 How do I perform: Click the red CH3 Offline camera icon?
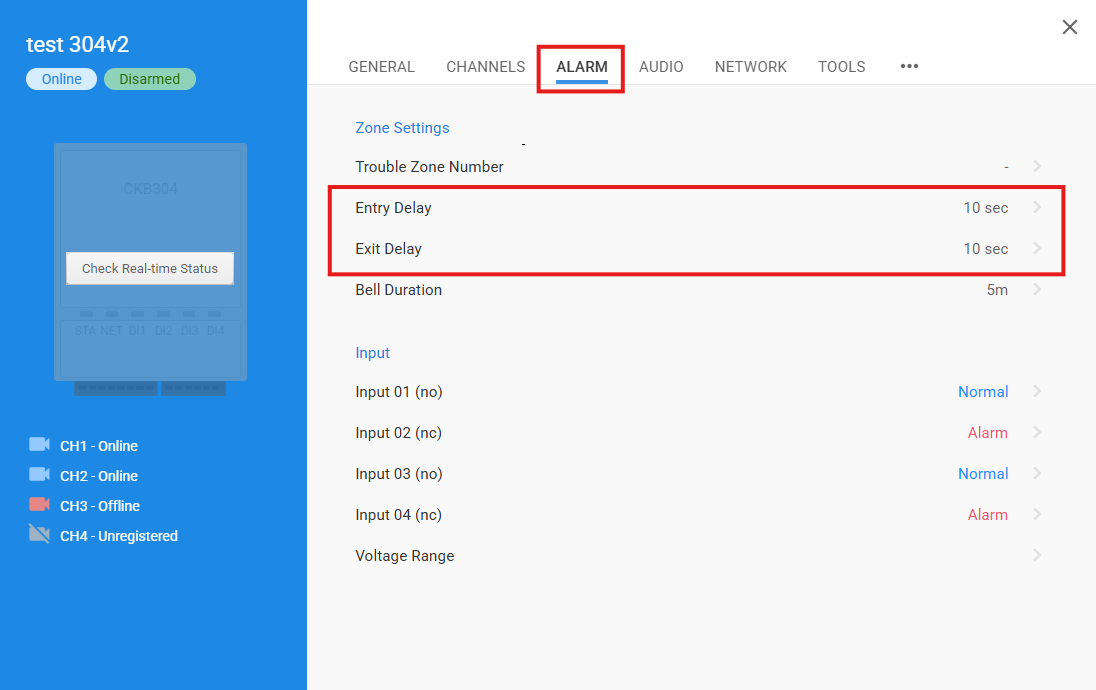(39, 505)
